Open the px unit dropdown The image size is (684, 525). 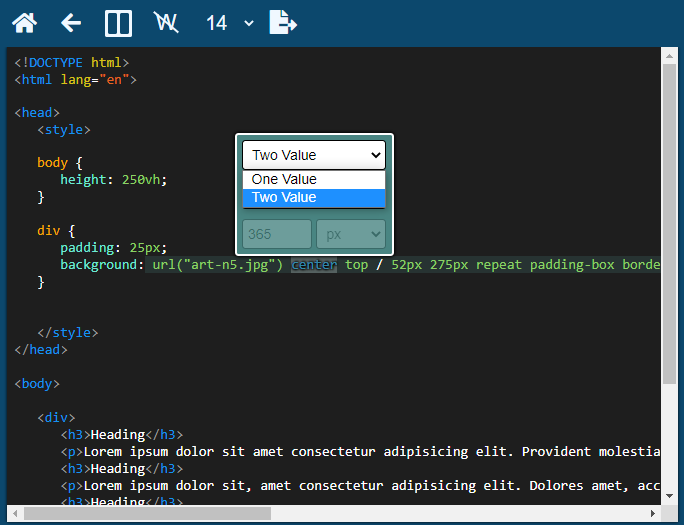coord(351,234)
